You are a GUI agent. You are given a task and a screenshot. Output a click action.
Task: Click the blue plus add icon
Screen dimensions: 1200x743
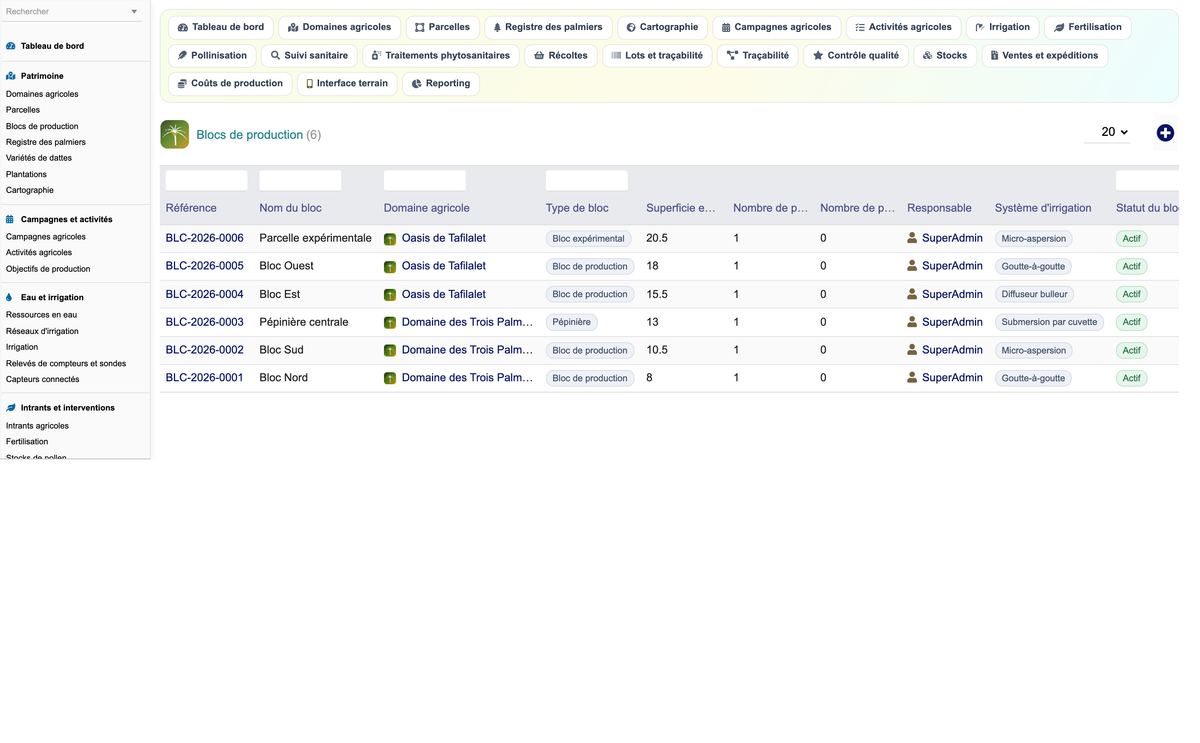(1165, 133)
